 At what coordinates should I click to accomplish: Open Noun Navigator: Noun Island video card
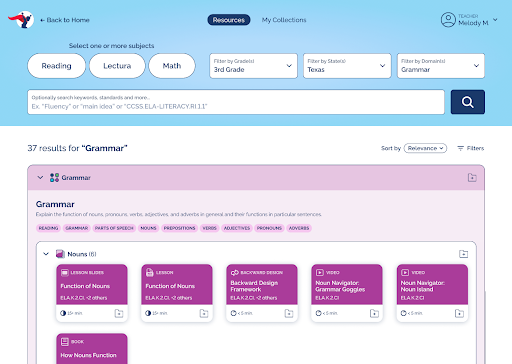pyautogui.click(x=432, y=293)
